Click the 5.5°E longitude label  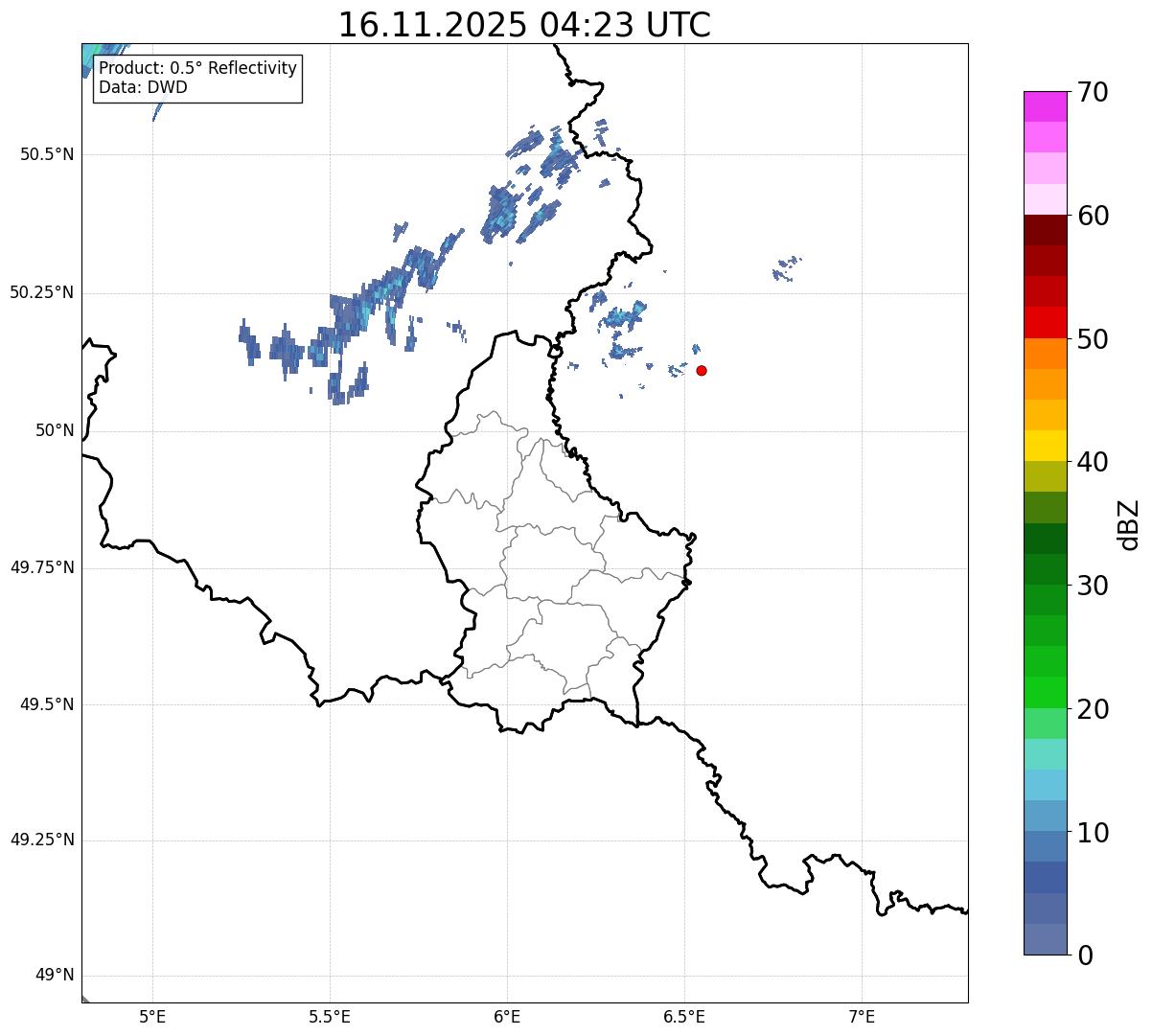(330, 1016)
